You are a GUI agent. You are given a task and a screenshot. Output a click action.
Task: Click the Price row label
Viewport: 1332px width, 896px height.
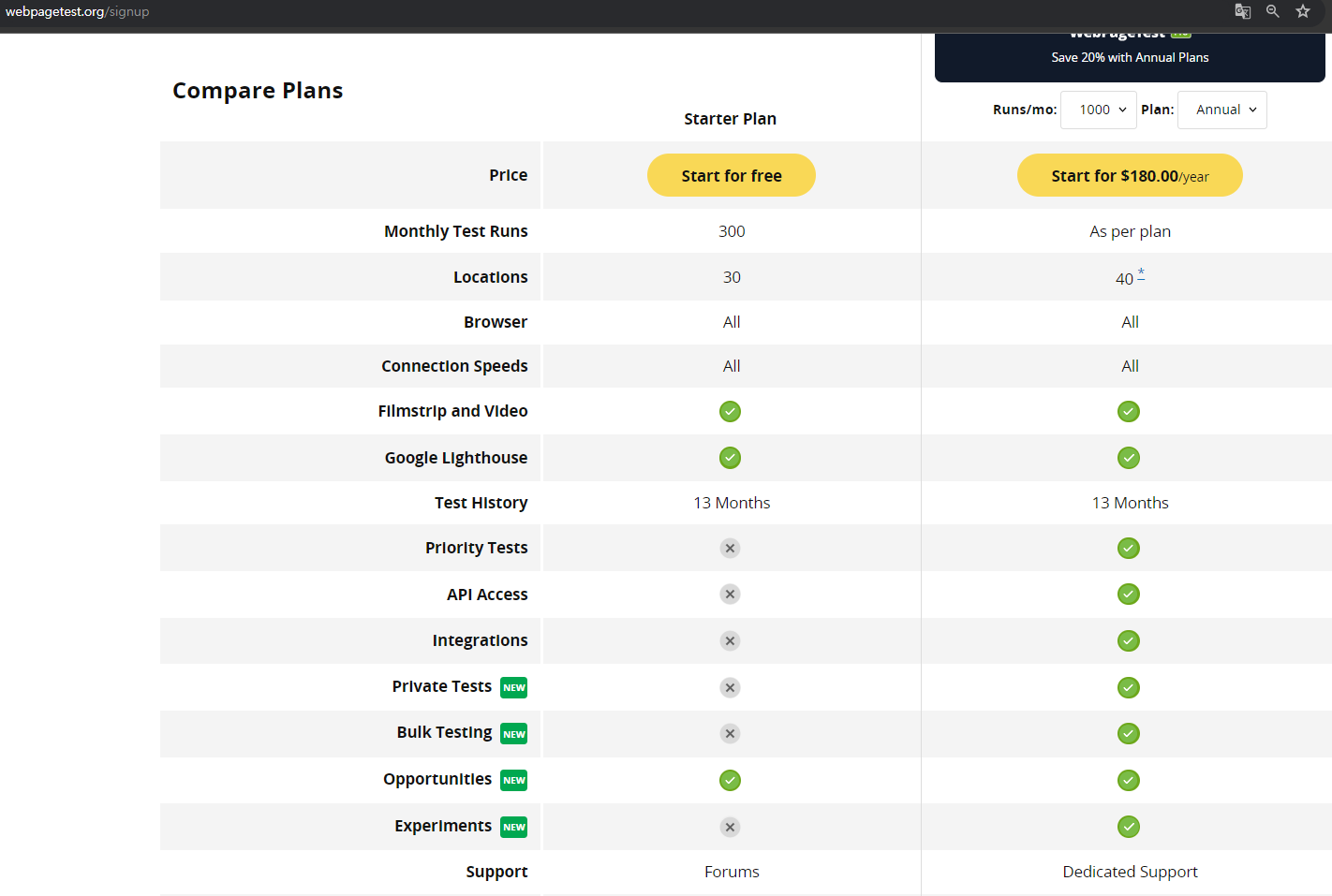click(x=508, y=175)
